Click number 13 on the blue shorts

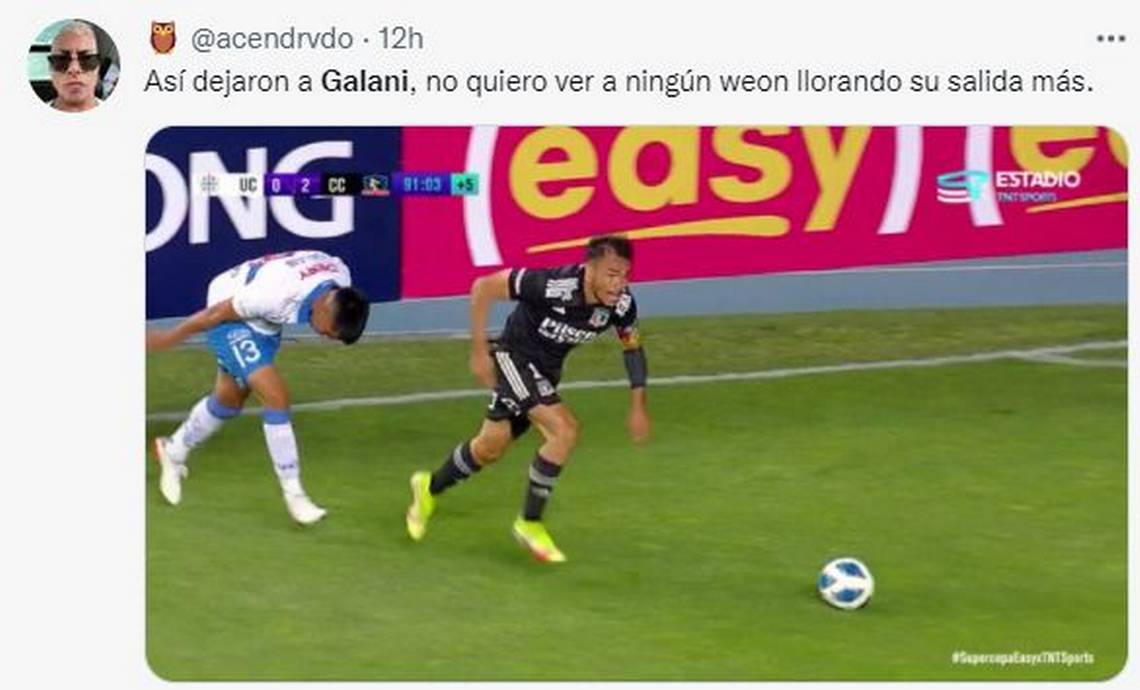coord(244,351)
